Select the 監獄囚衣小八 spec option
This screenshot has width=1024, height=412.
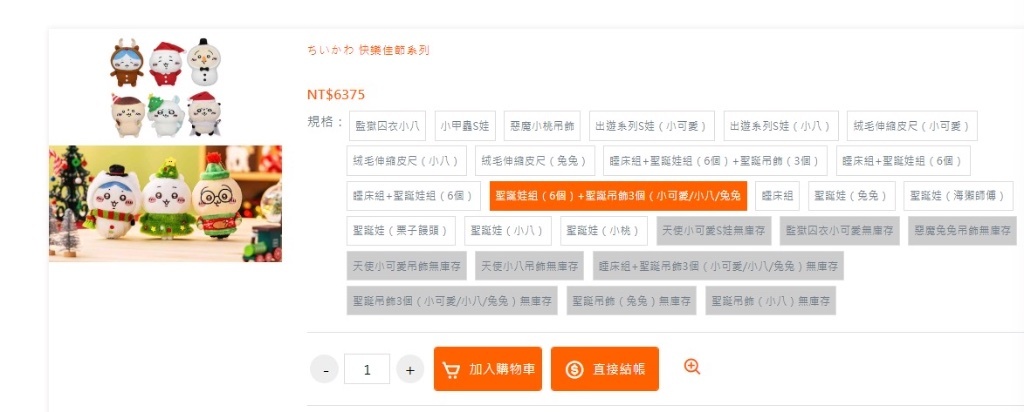tap(387, 126)
